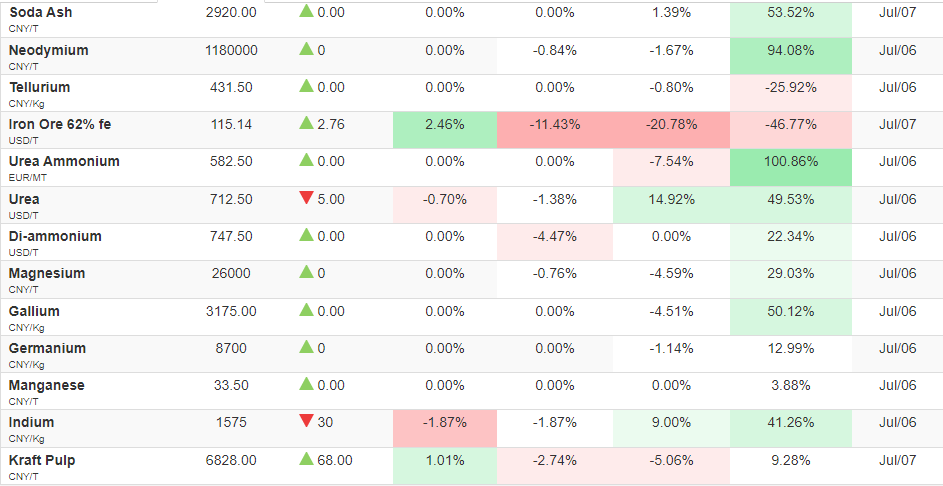This screenshot has height=486, width=943.
Task: Open the Neodymium commodity page
Action: coord(49,51)
